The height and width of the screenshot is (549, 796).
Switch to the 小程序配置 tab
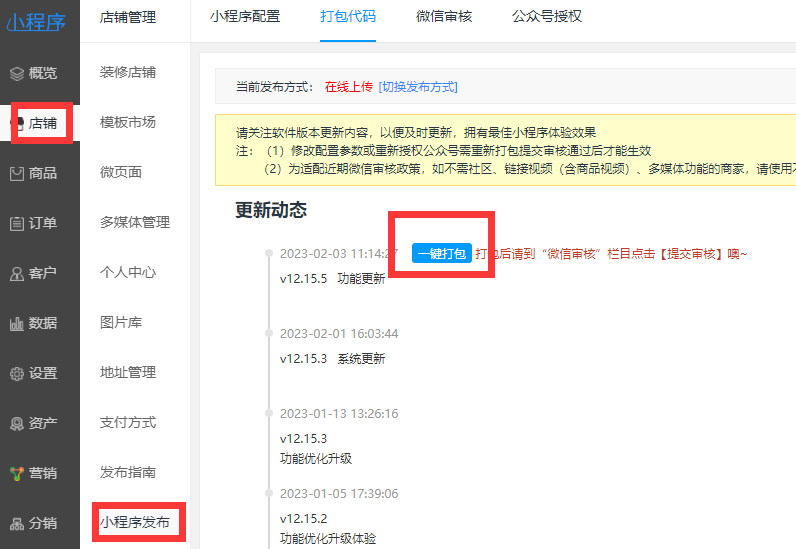tap(245, 16)
